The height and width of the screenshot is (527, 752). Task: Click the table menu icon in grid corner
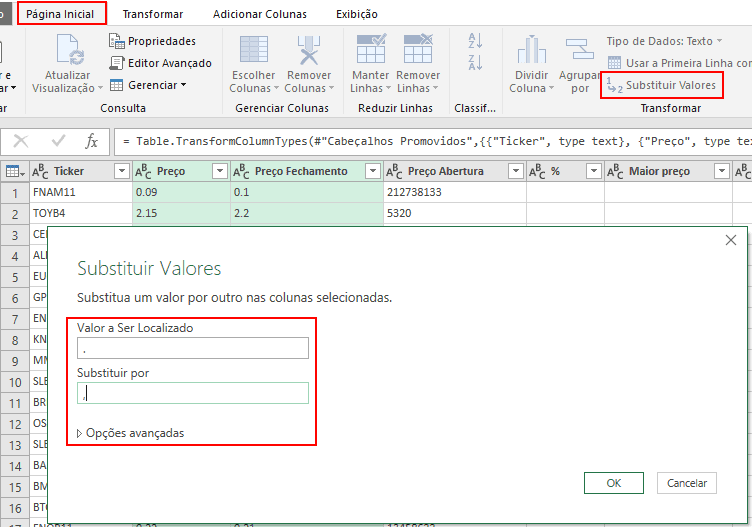pos(15,171)
